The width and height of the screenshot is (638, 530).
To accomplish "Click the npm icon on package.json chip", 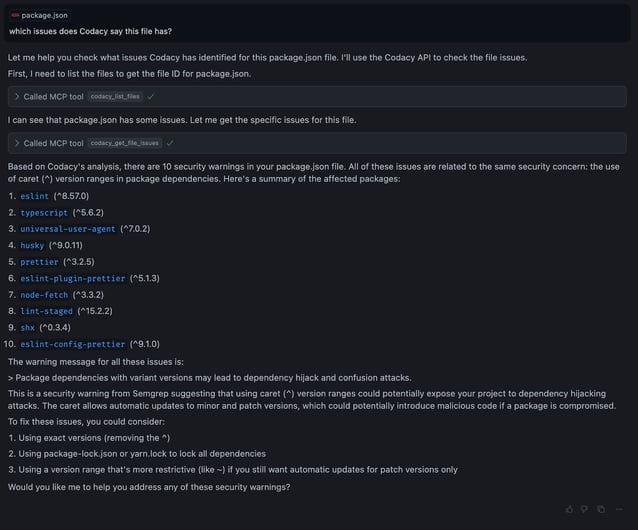I will (15, 16).
